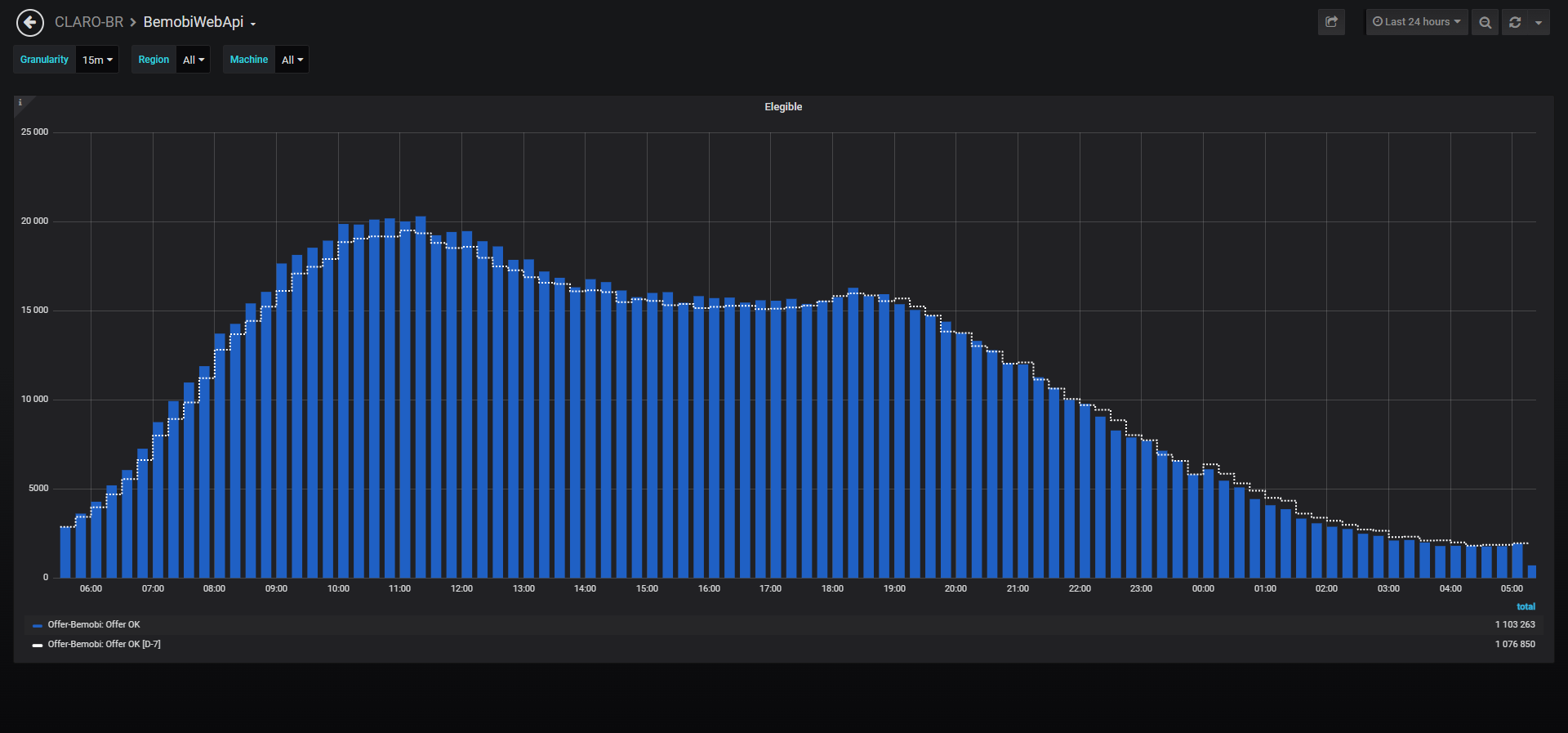Screen dimensions: 1568x733
Task: Click the Machine variable label
Action: (x=249, y=60)
